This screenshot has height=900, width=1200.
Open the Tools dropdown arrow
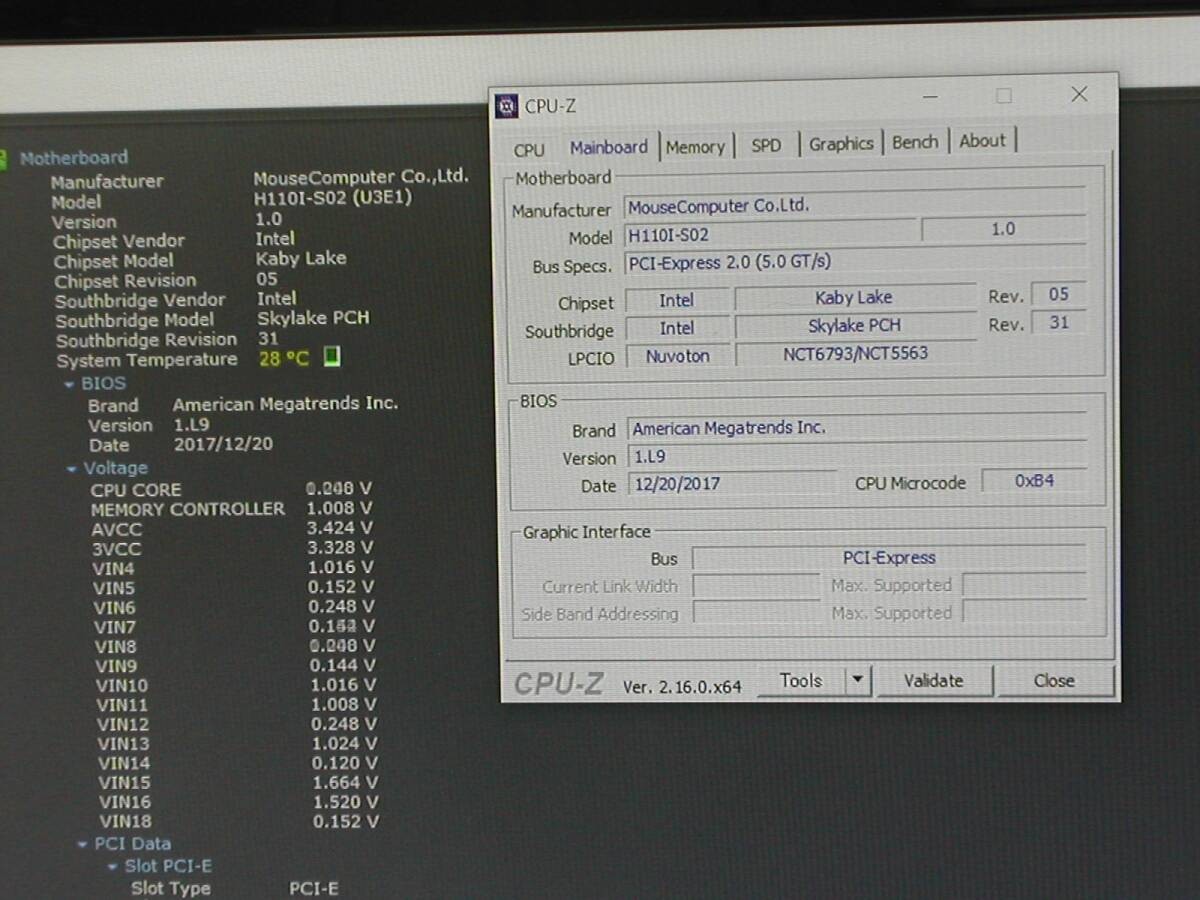(x=857, y=680)
